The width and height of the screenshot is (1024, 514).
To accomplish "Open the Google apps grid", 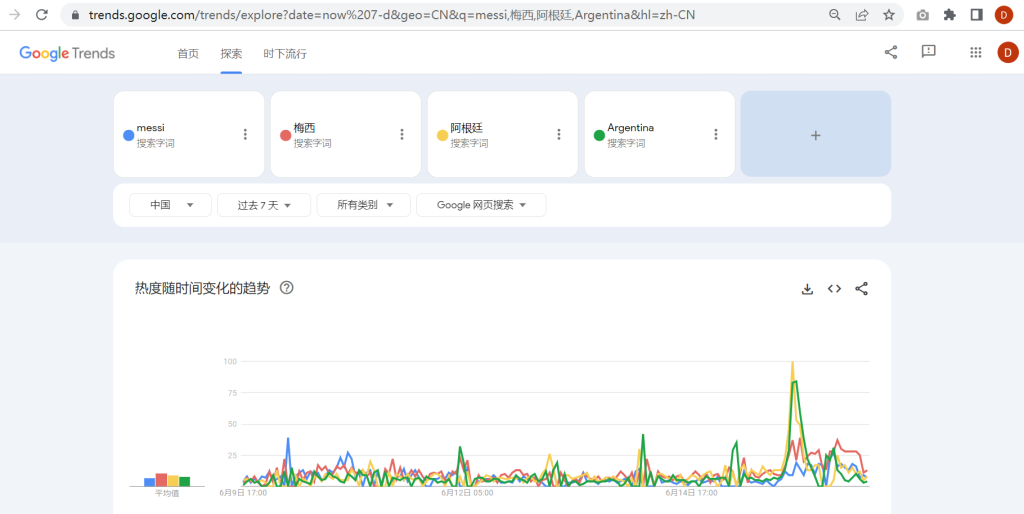I will (976, 53).
